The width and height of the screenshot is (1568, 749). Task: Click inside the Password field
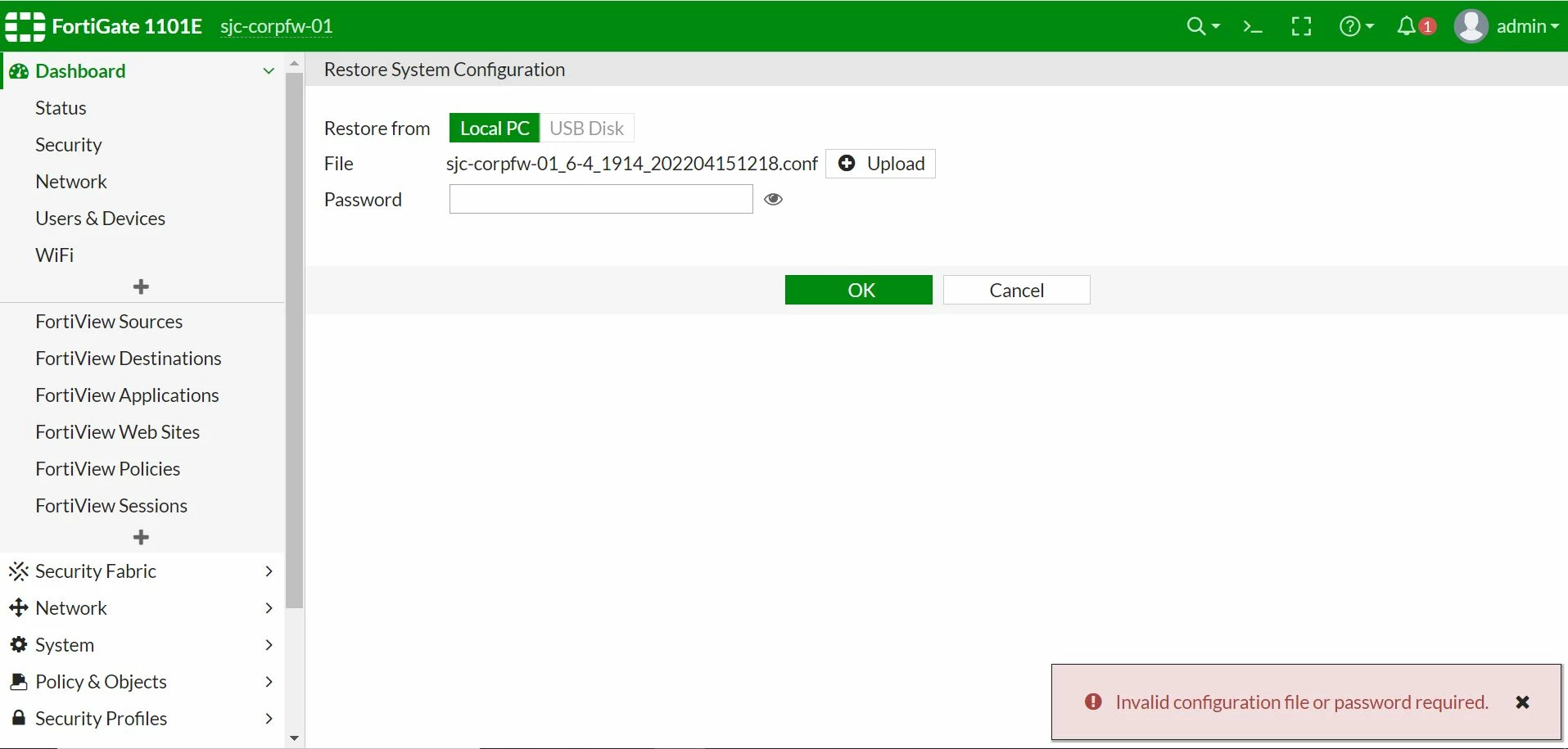[601, 199]
